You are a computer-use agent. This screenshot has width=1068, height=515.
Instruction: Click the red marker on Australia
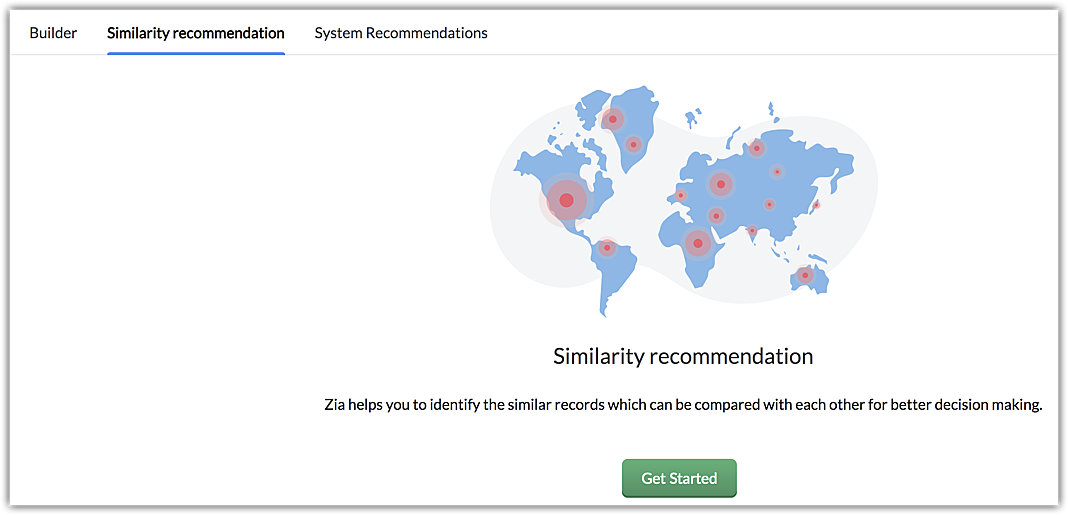click(805, 275)
